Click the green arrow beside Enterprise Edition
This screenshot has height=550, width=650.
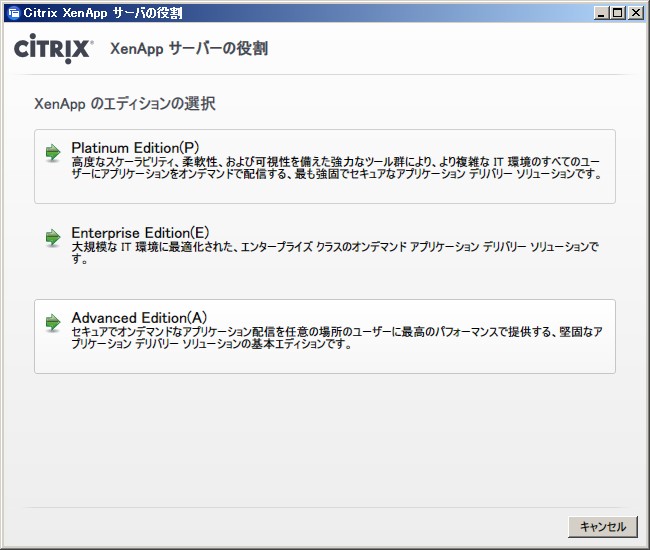[53, 238]
